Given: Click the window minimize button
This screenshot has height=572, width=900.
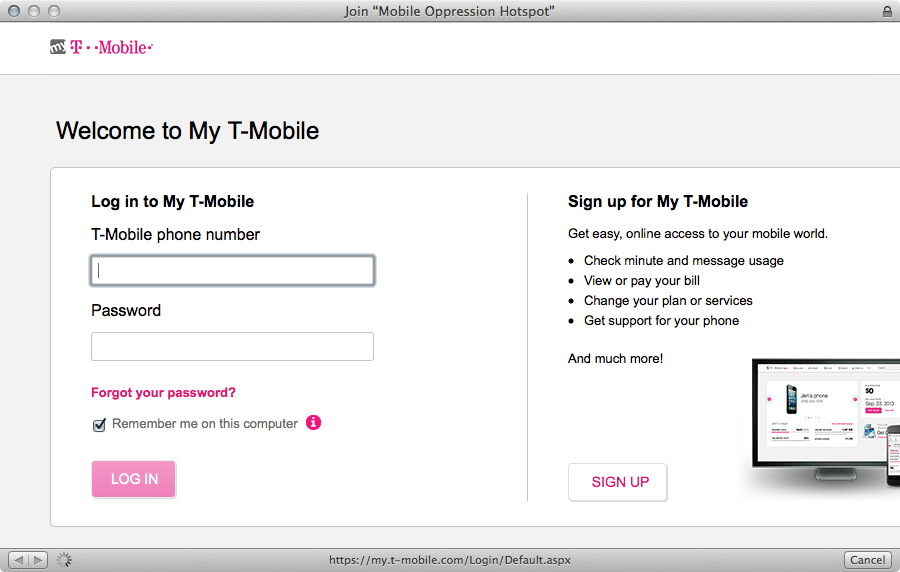Looking at the screenshot, I should pos(34,11).
